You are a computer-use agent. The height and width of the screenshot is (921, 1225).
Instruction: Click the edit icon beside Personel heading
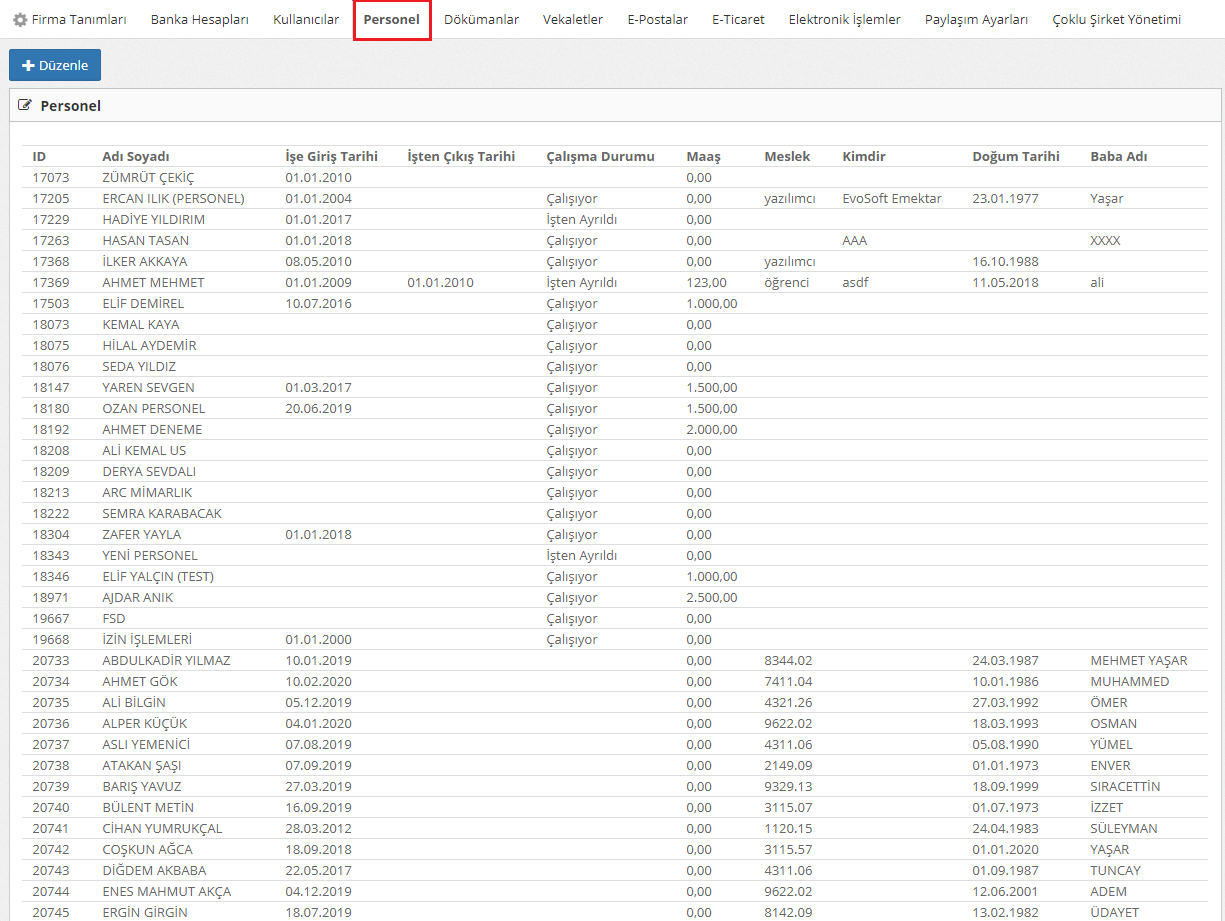click(25, 105)
